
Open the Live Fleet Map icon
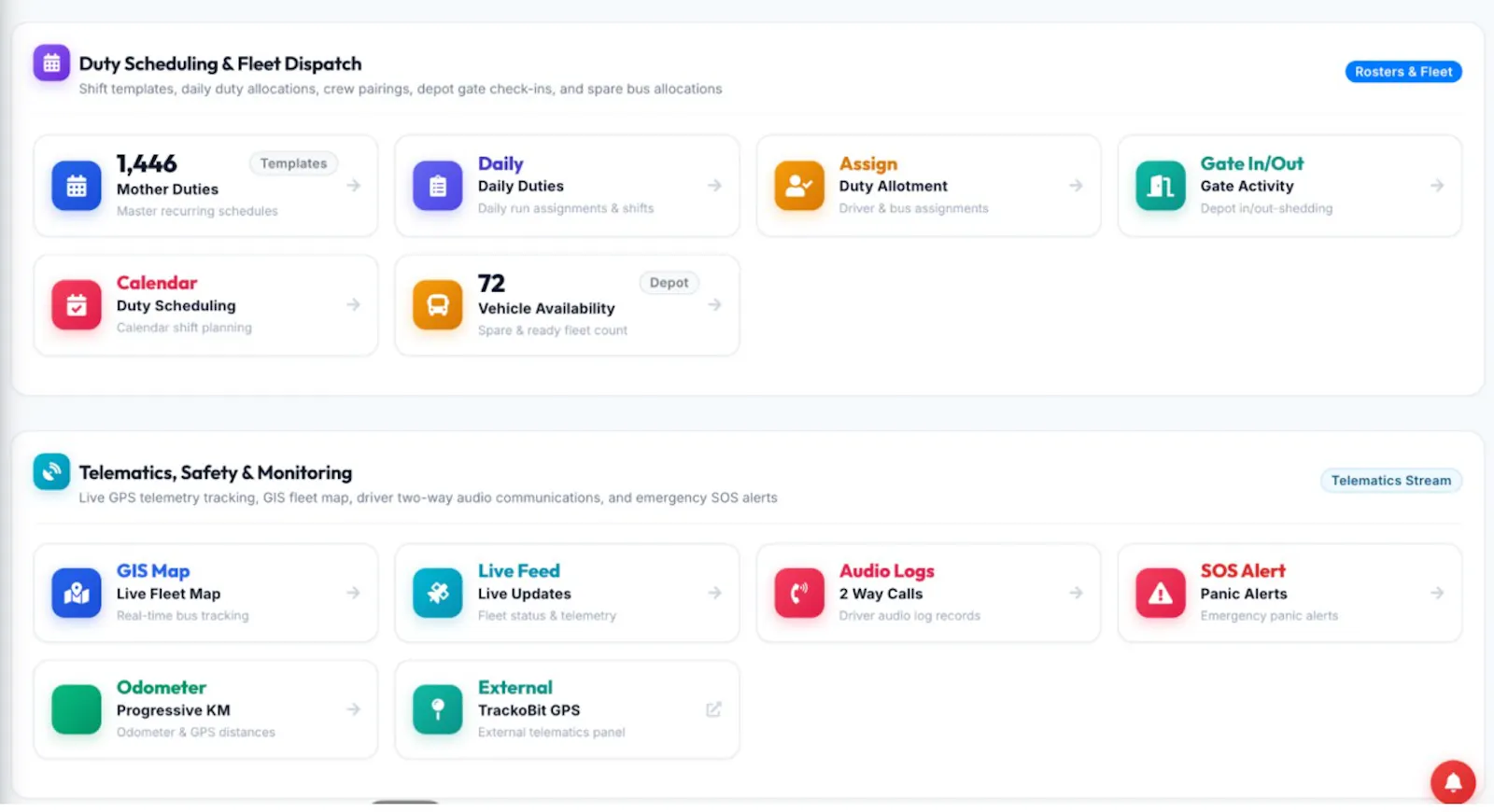coord(77,593)
